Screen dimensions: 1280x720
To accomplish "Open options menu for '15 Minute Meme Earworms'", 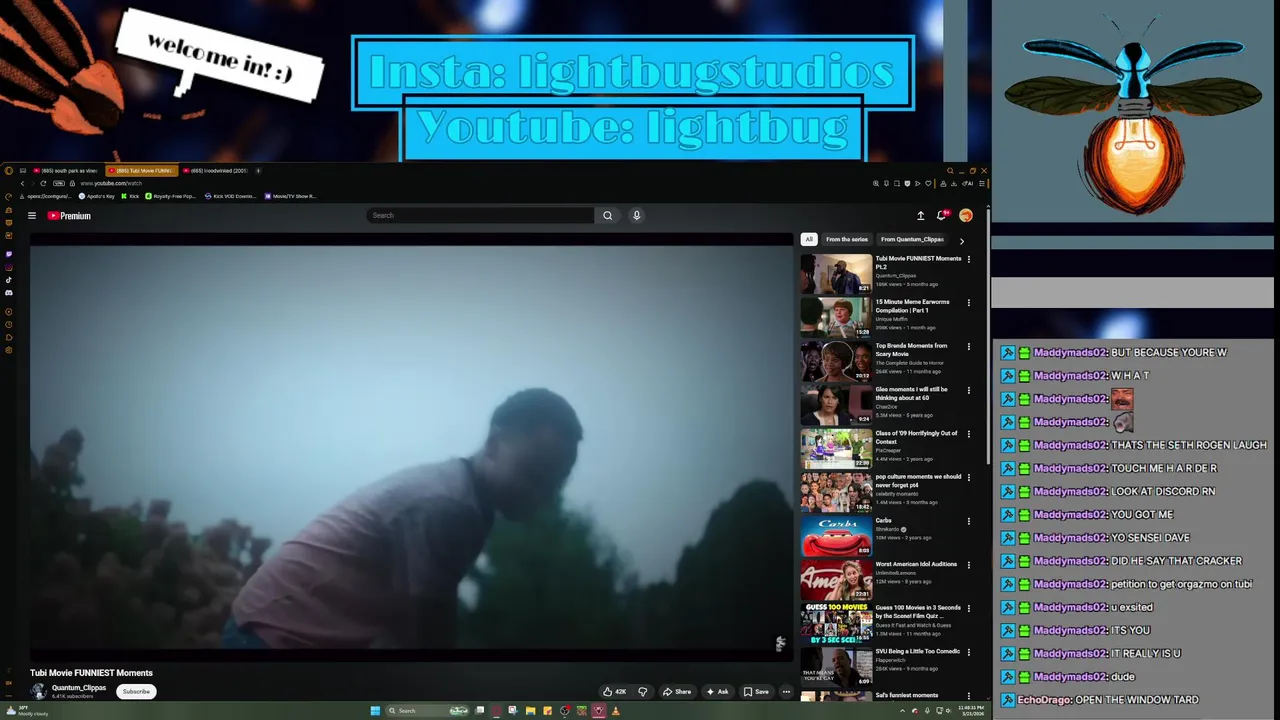I will (x=968, y=303).
